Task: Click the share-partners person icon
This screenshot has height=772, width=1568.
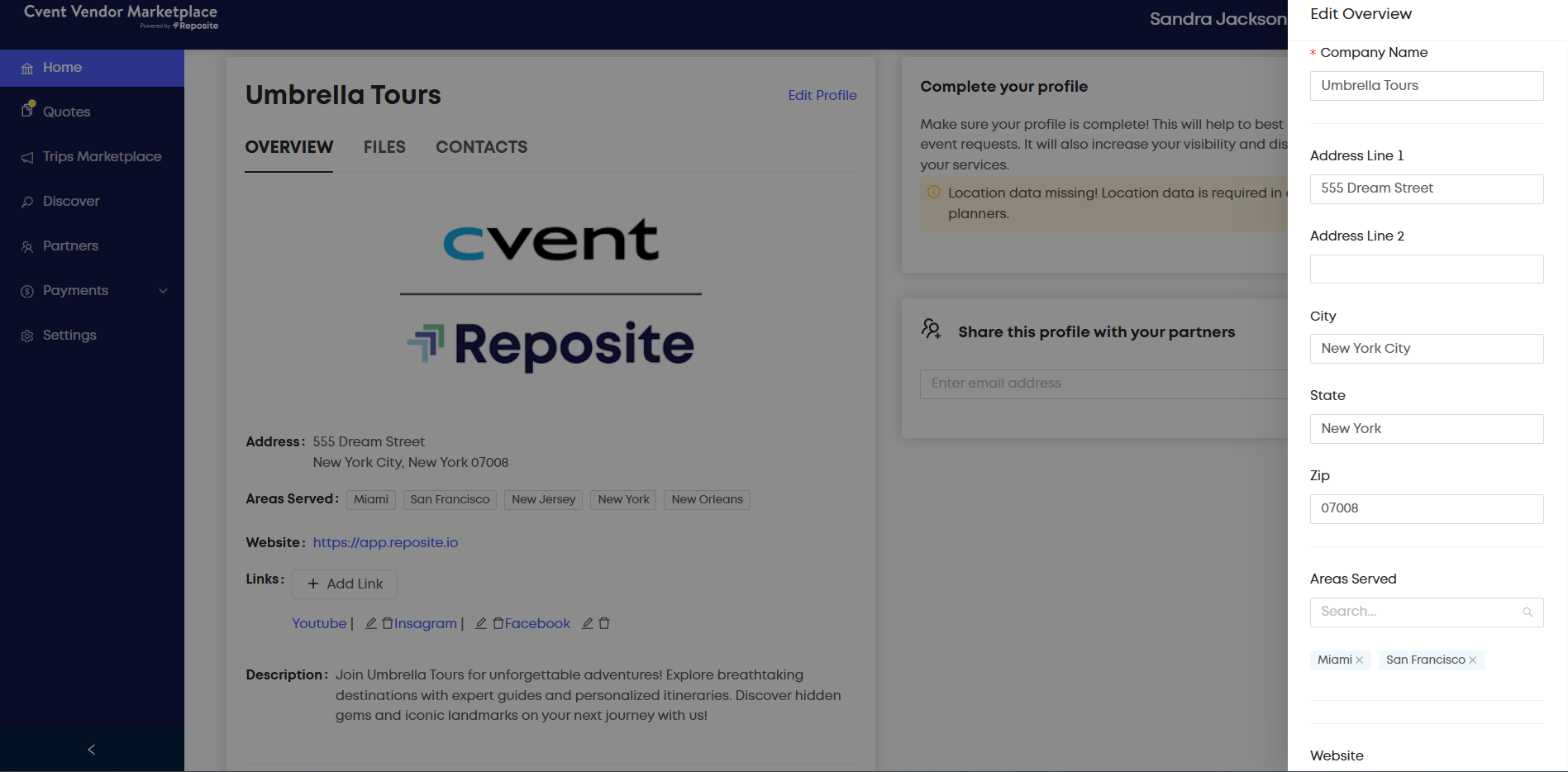Action: [x=932, y=329]
